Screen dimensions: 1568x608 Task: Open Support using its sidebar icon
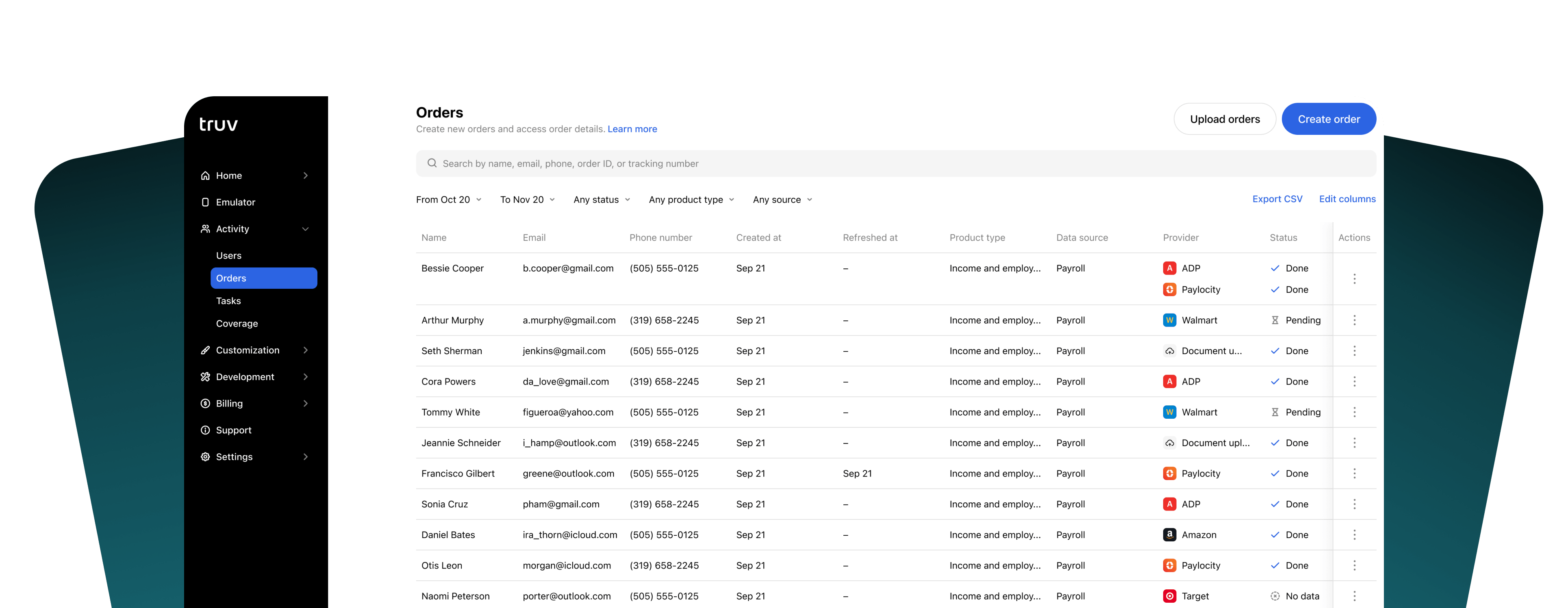[x=206, y=430]
